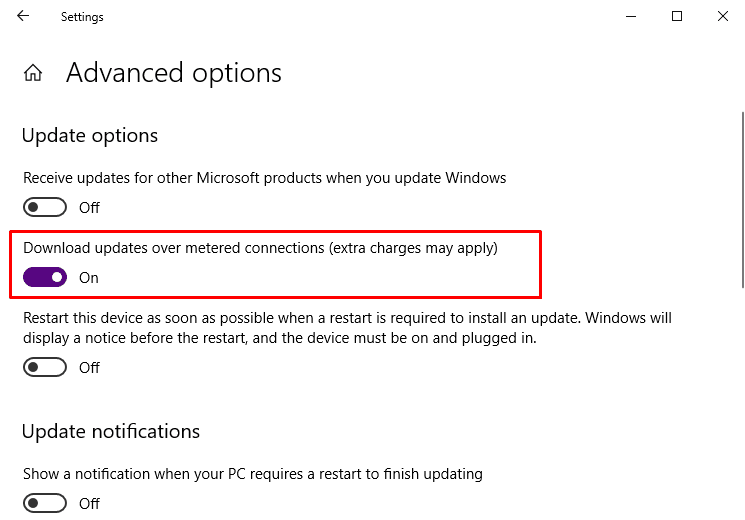This screenshot has width=745, height=520.
Task: Click the Settings window title text
Action: coord(82,17)
